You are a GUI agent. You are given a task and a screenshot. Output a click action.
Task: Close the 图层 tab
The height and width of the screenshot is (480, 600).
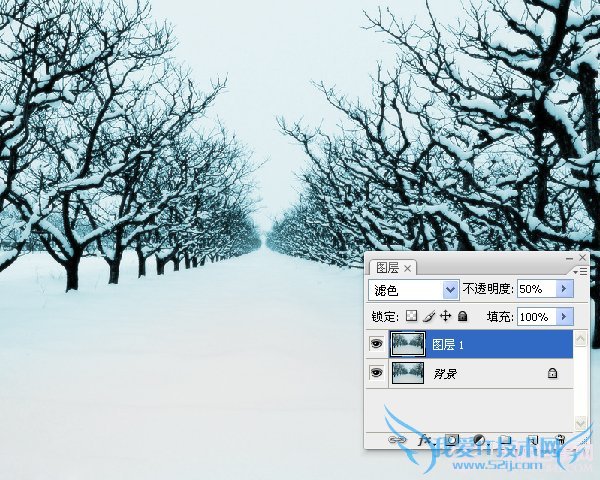click(408, 268)
